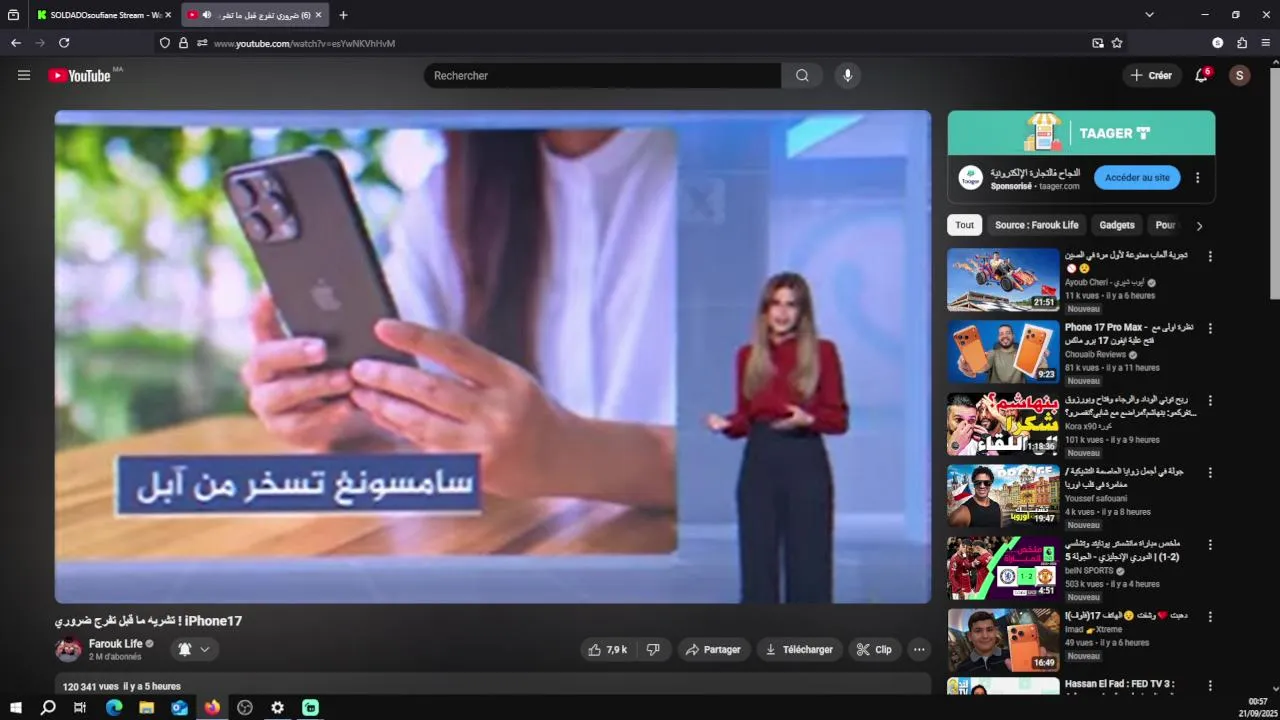Go back with browser back arrow
Screen dimensions: 1280x720
[x=16, y=43]
